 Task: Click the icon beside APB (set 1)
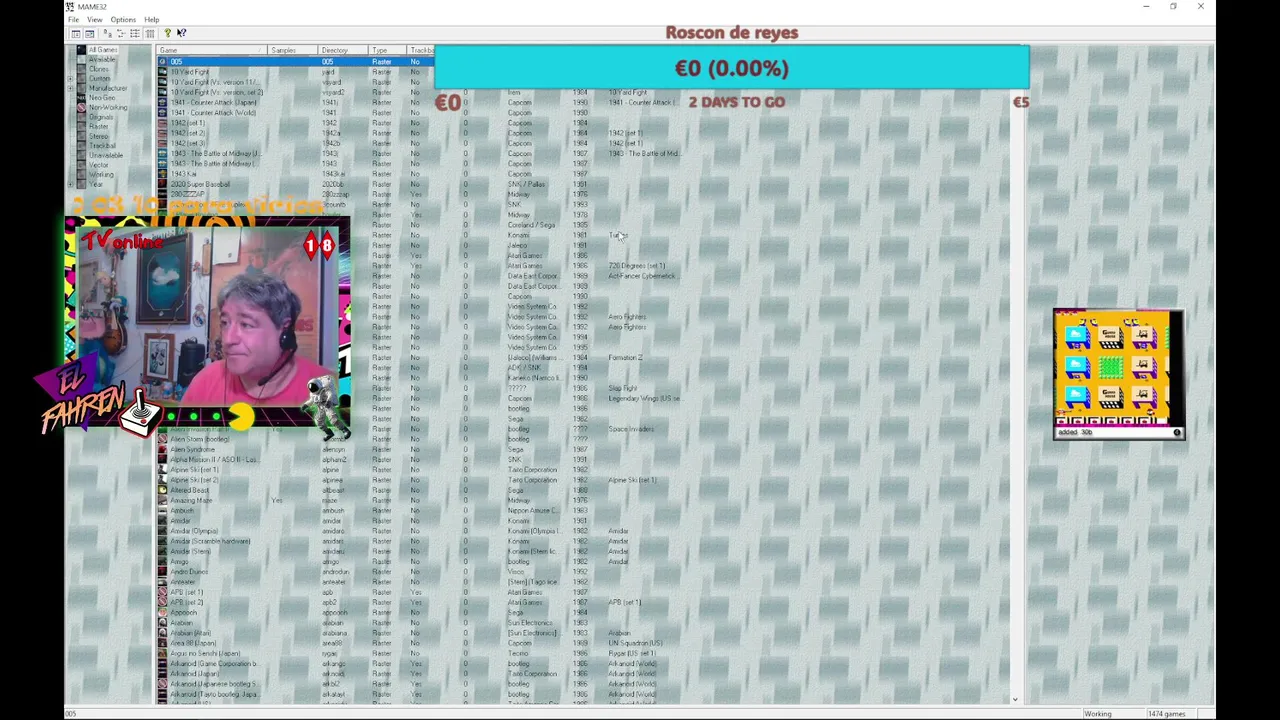click(x=162, y=592)
